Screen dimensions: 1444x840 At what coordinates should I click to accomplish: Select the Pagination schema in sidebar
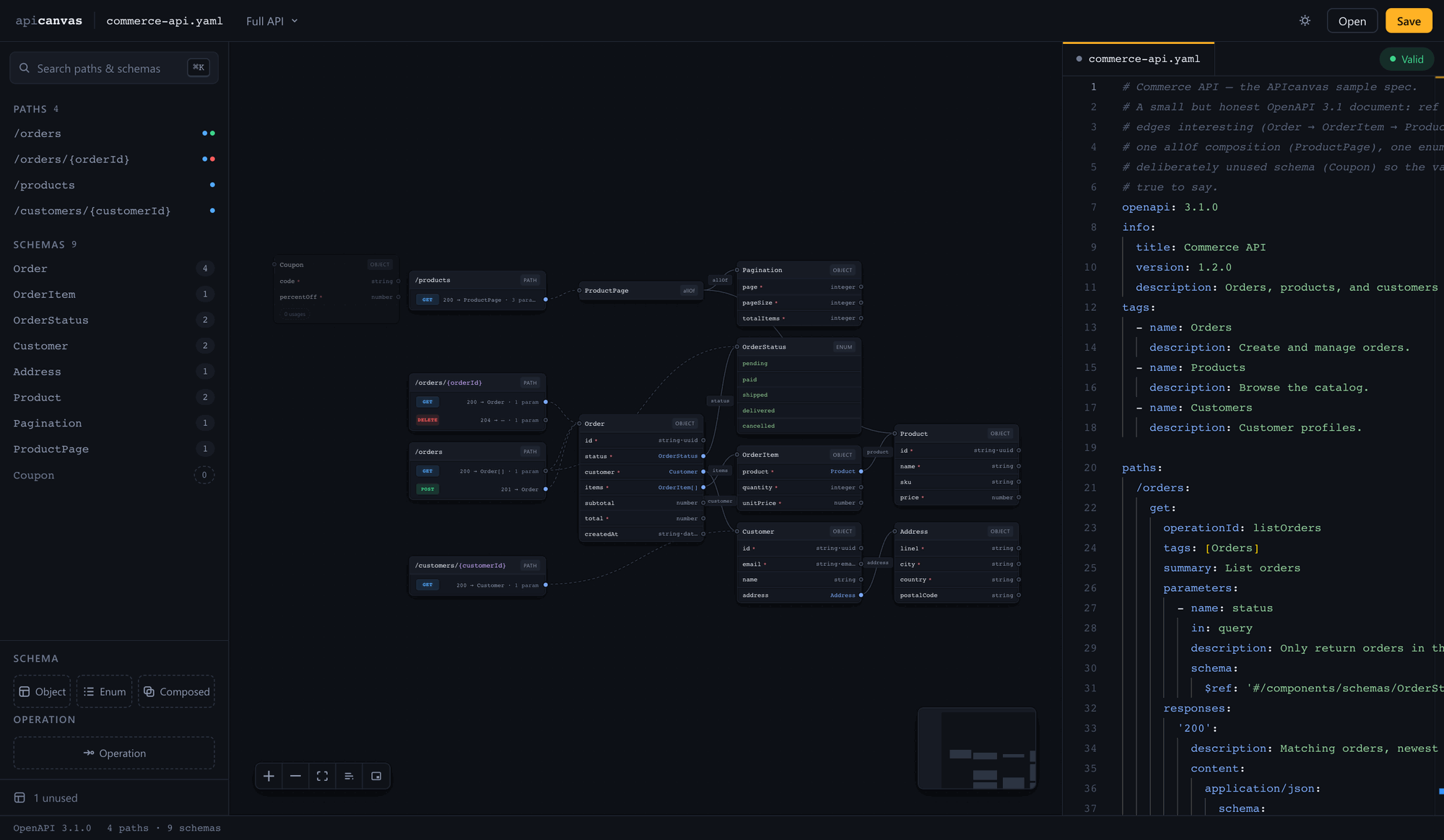[114, 424]
